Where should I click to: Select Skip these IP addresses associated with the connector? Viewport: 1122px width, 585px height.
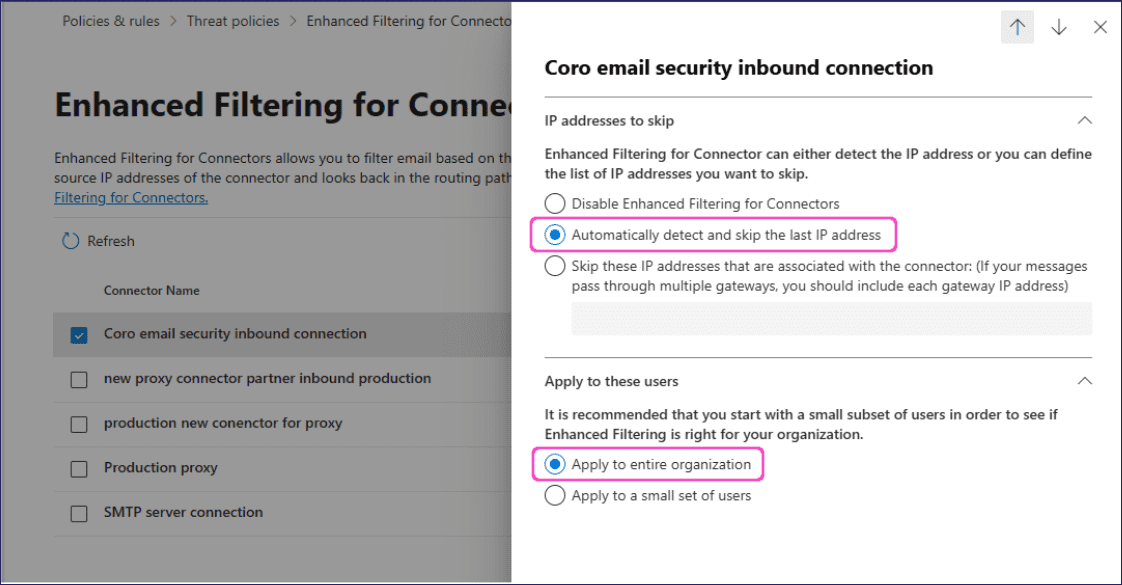(555, 265)
